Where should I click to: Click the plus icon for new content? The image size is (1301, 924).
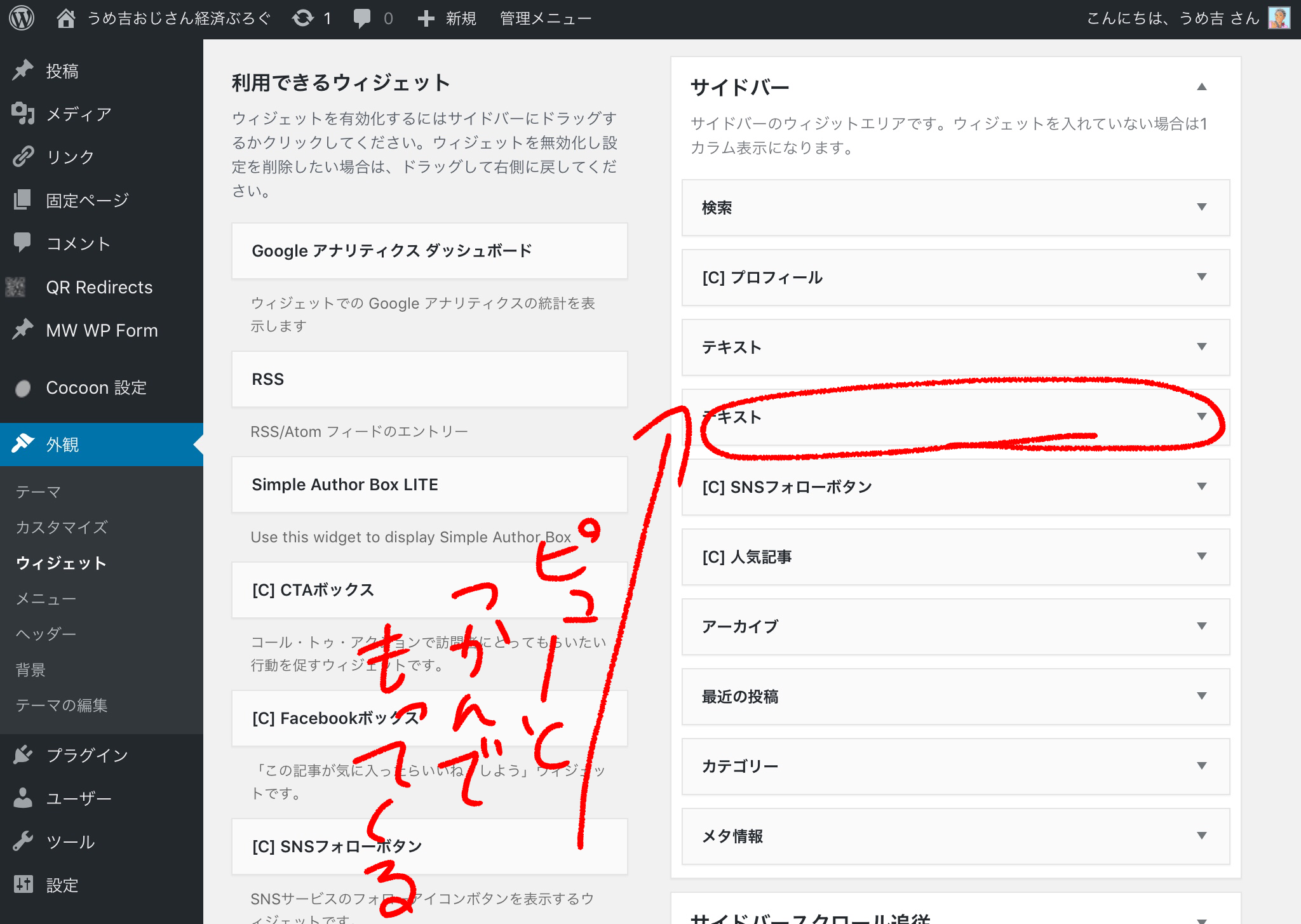426,18
